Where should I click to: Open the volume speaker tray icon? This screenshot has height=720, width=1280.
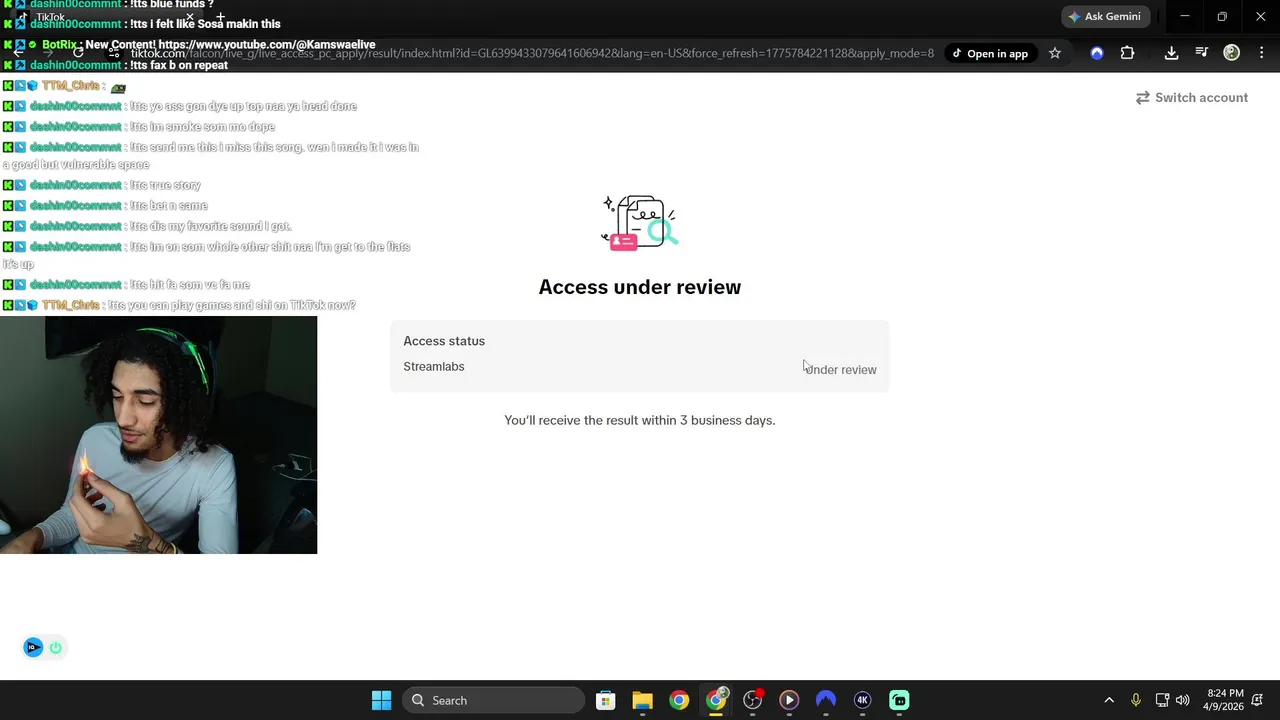coord(1183,700)
